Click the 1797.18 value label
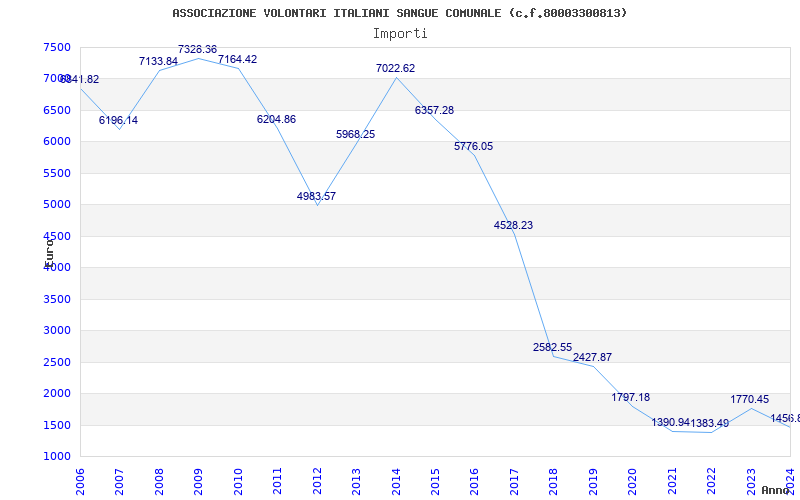The image size is (800, 500). coord(631,397)
